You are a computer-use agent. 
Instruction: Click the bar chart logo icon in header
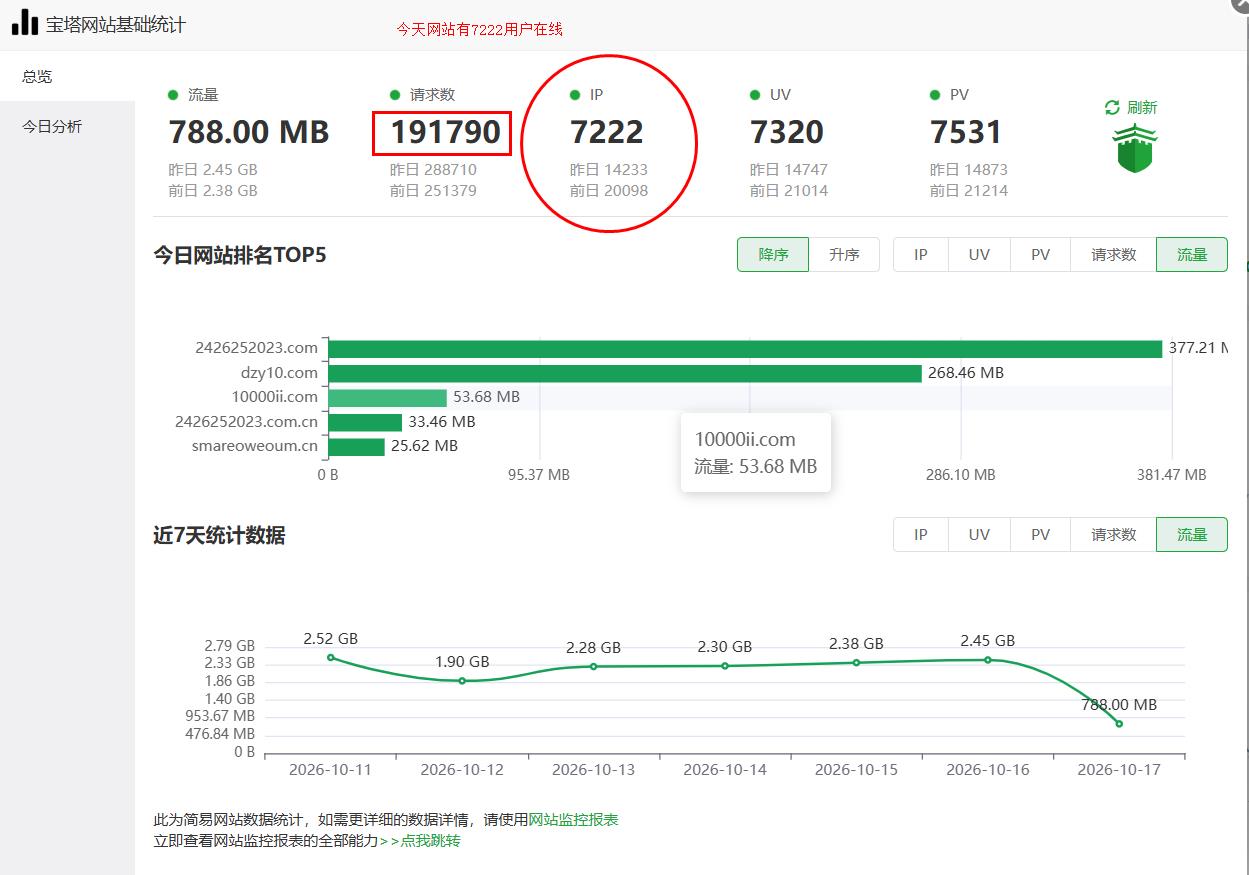25,22
